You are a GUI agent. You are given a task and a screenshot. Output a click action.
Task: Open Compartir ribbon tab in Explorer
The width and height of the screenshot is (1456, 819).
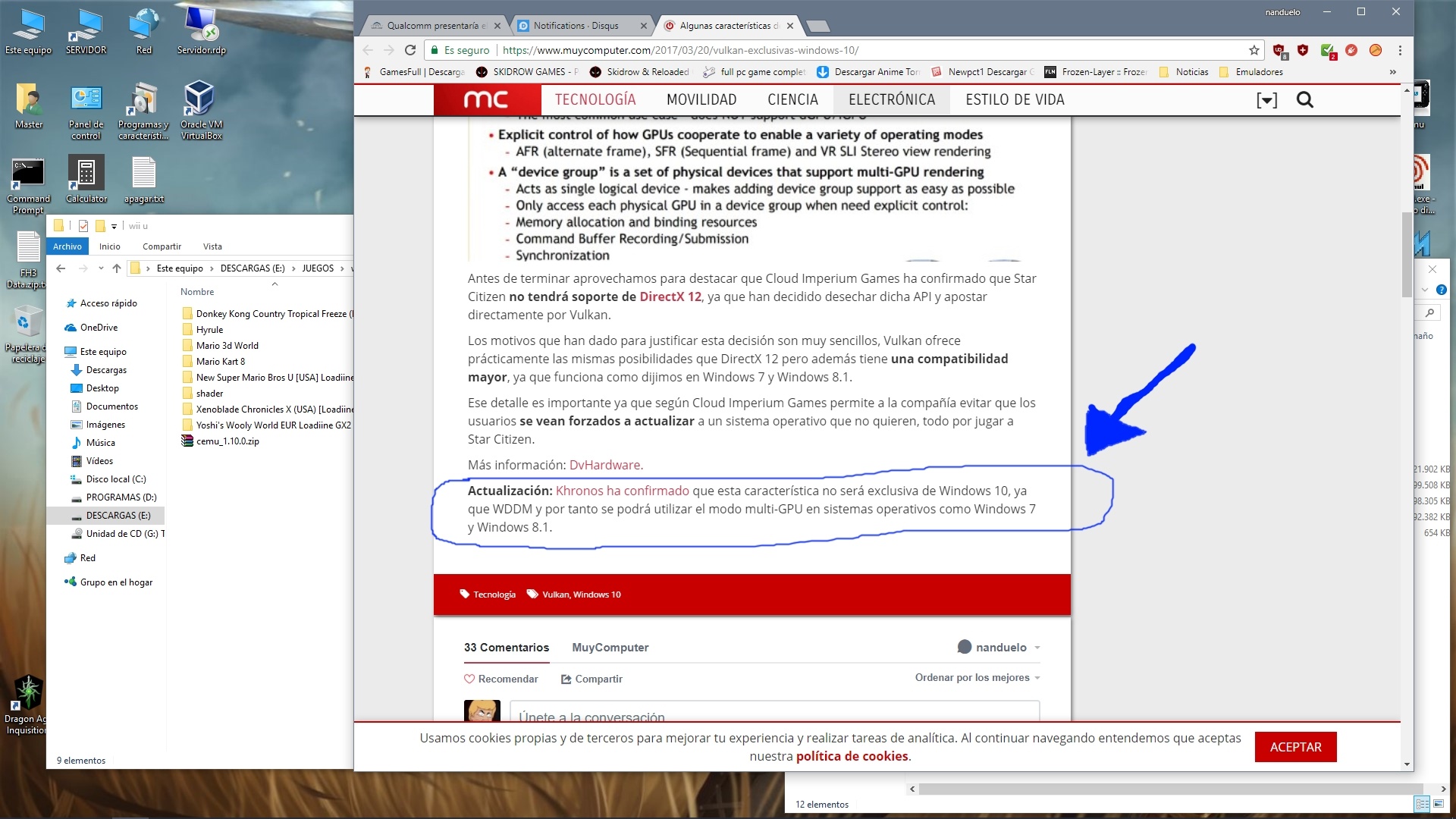[162, 246]
